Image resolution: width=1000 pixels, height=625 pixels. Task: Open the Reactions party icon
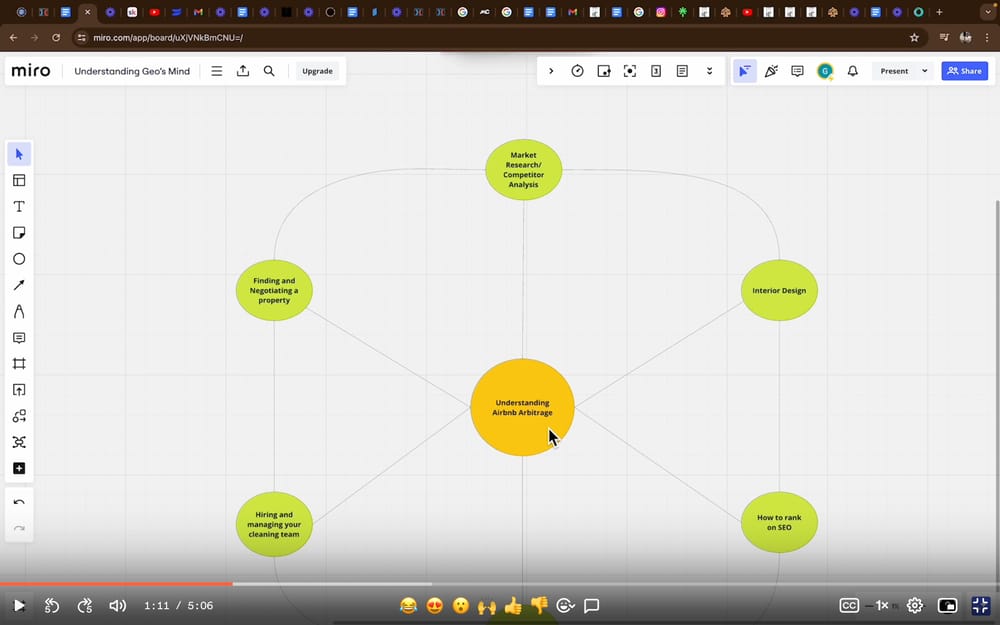click(x=771, y=71)
